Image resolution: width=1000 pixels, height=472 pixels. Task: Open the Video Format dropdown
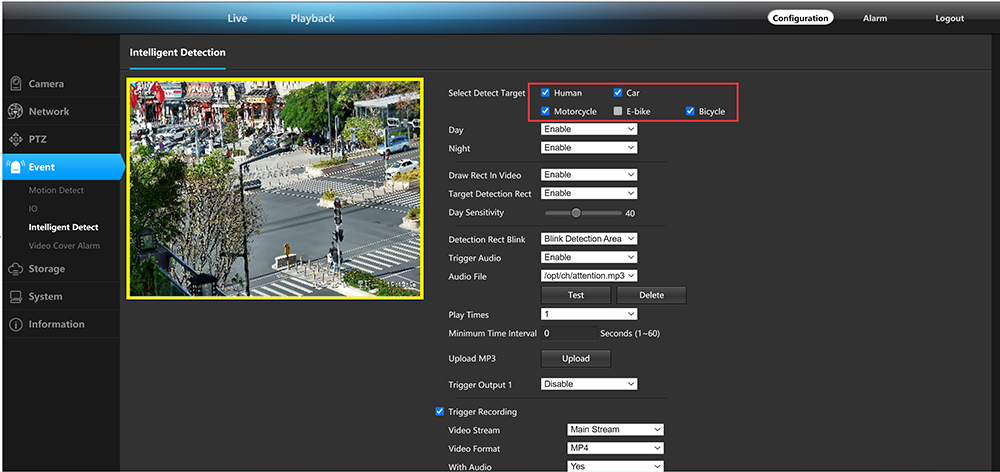click(x=615, y=448)
